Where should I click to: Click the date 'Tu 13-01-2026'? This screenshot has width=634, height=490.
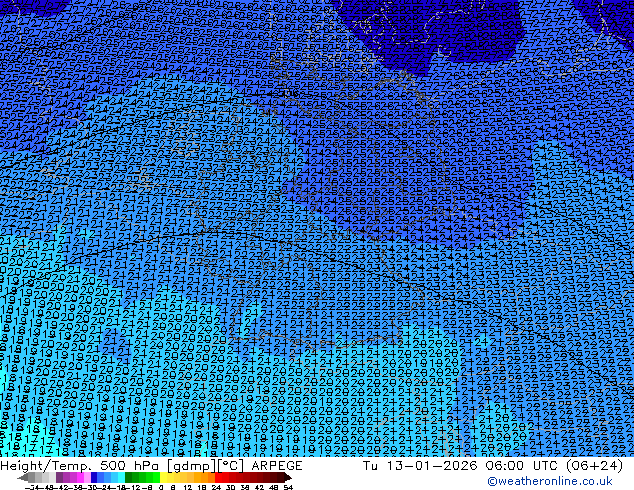(x=420, y=465)
